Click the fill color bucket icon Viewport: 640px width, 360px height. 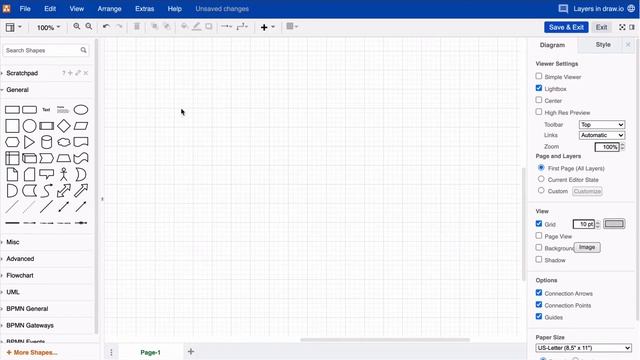(184, 27)
